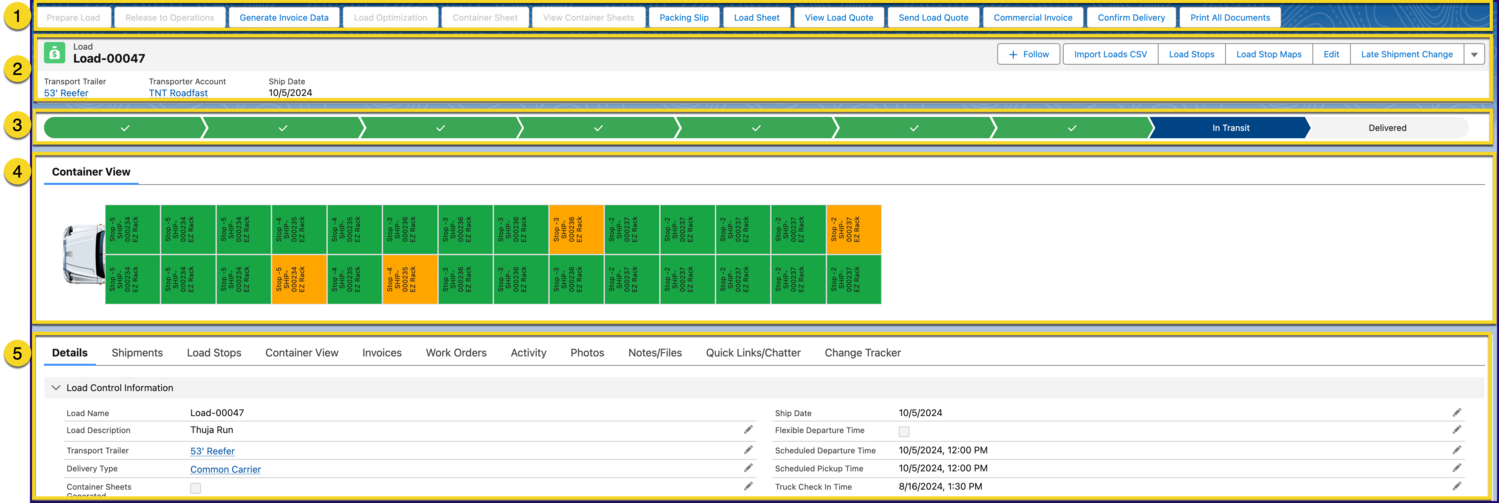
Task: Switch to the Shipments tab
Action: click(137, 353)
